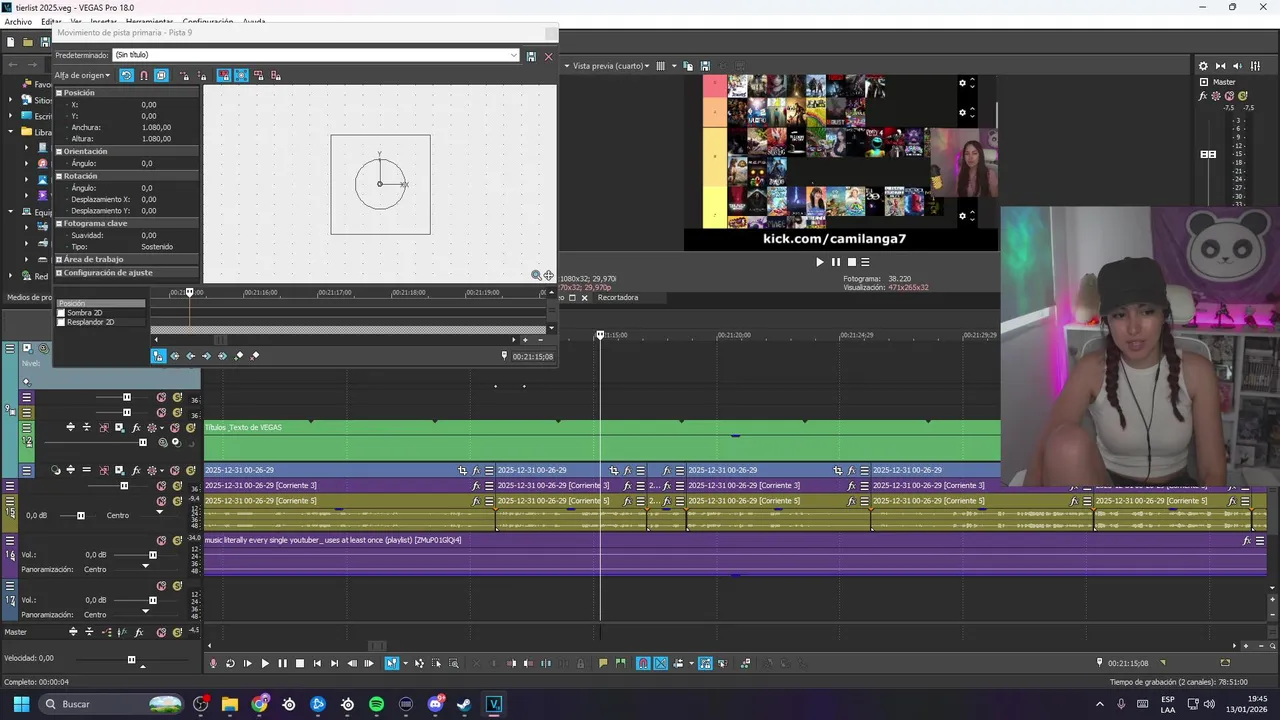Viewport: 1280px width, 720px height.
Task: Collapse the Fotograma clave section
Action: 59,223
